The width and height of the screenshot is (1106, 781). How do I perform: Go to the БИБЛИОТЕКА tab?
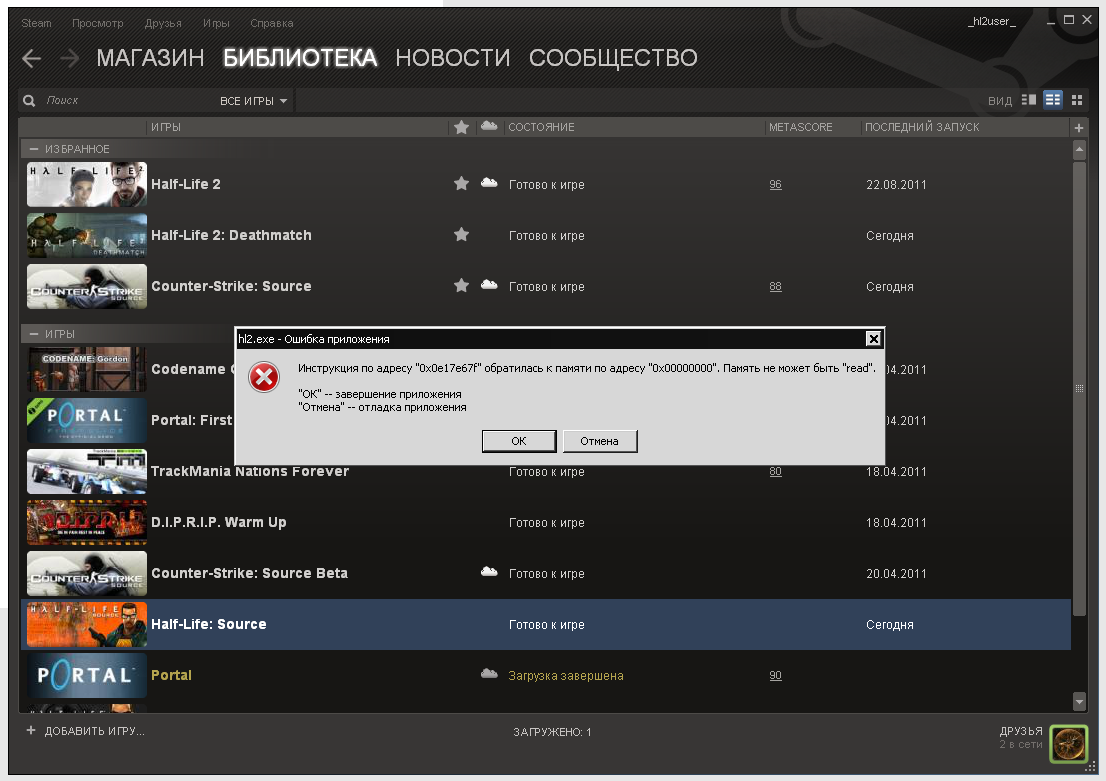300,58
